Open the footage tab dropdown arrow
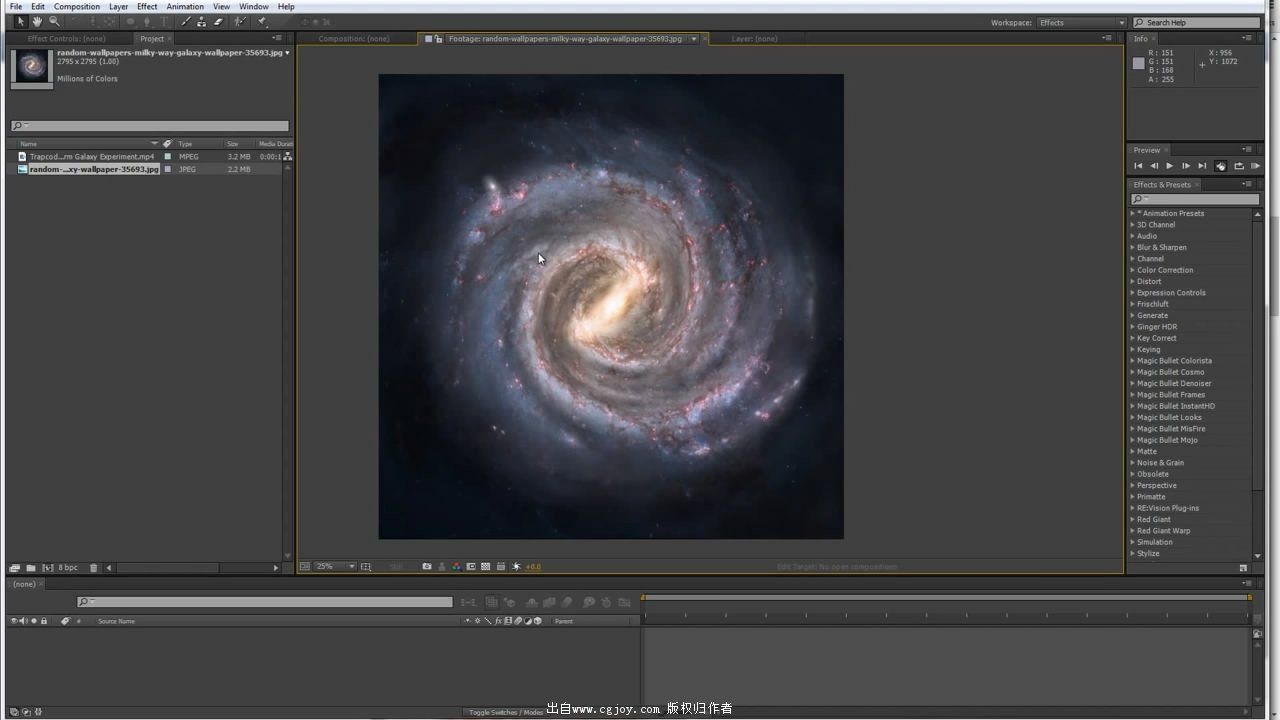This screenshot has height=720, width=1280. [x=694, y=39]
